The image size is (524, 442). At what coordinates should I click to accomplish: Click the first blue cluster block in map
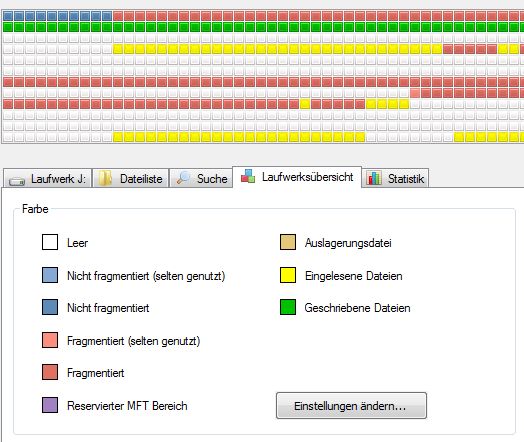[x=8, y=16]
